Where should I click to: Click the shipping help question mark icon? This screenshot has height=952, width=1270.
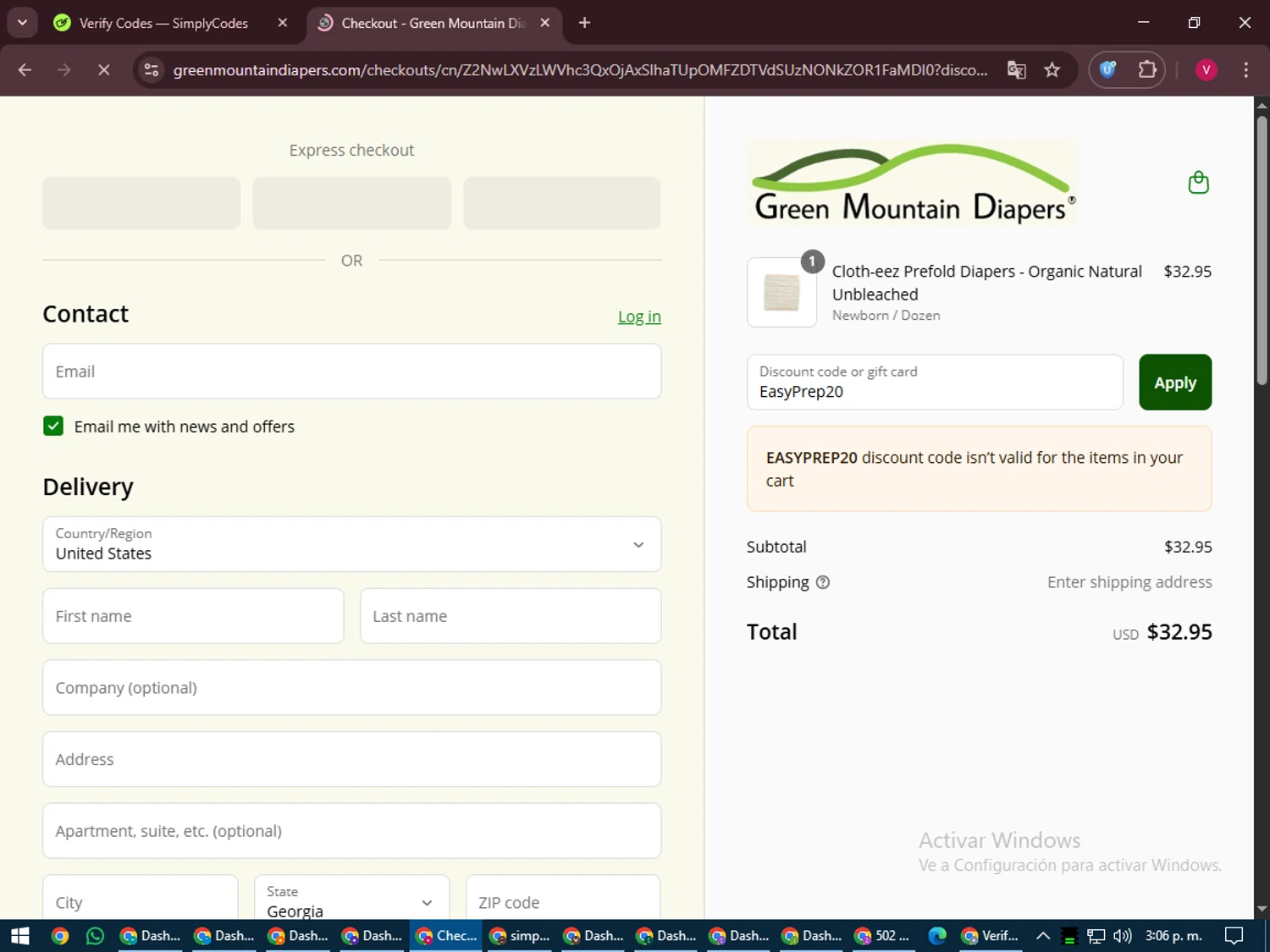pos(823,582)
